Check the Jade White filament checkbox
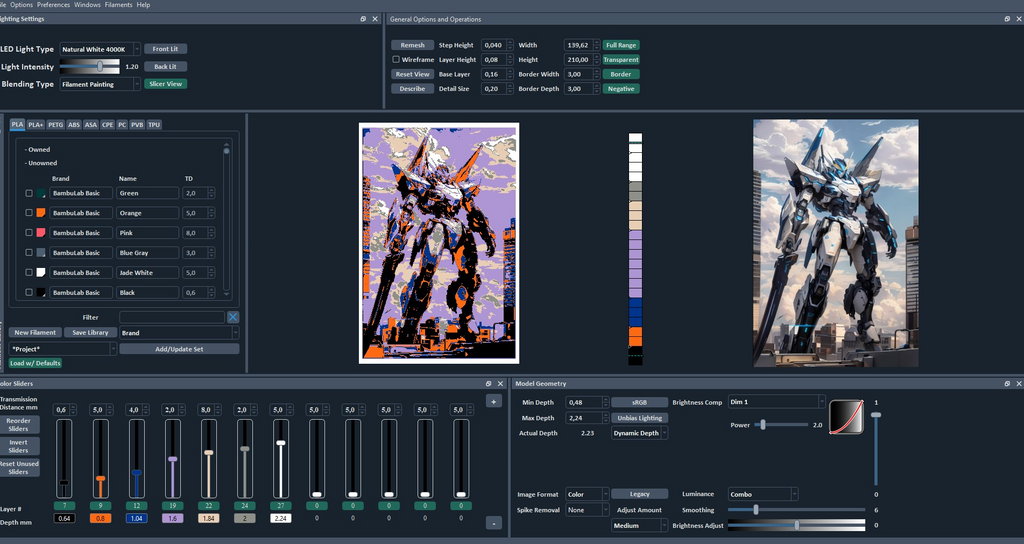Viewport: 1024px width, 544px height. [x=29, y=272]
